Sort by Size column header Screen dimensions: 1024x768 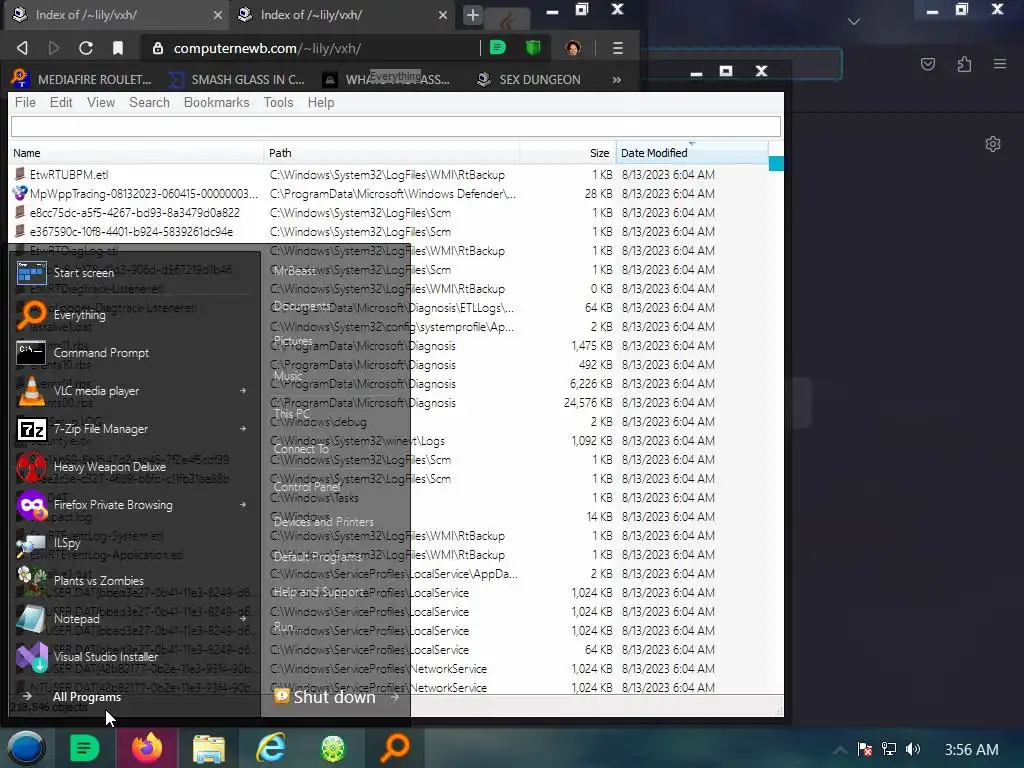(x=568, y=153)
